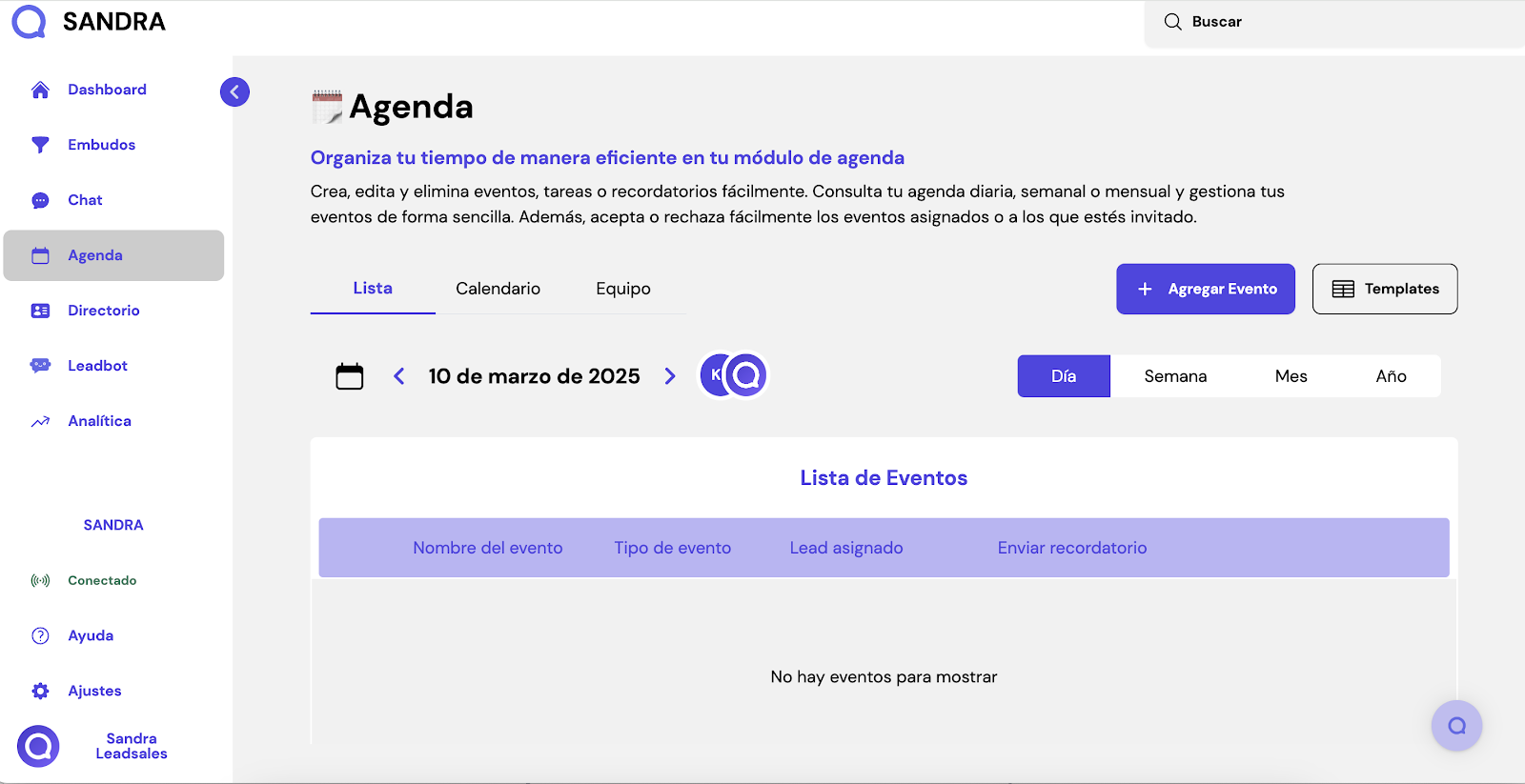The image size is (1525, 784).
Task: Open Analítica chart icon
Action: coord(40,421)
